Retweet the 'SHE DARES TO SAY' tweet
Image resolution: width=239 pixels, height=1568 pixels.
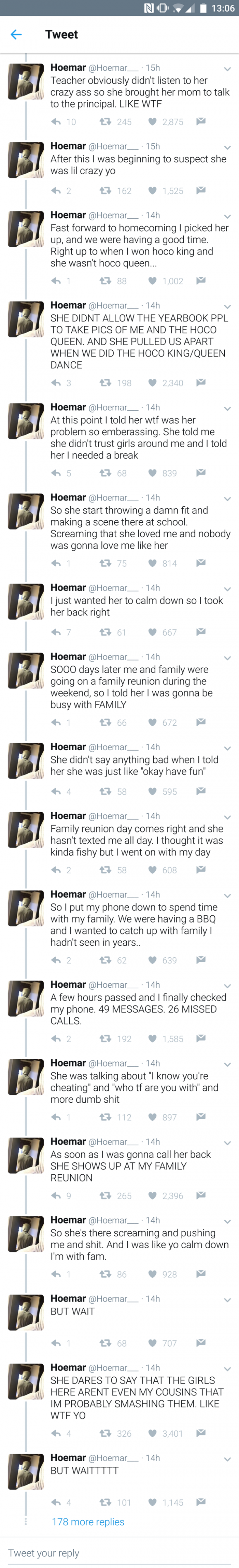tap(105, 1433)
